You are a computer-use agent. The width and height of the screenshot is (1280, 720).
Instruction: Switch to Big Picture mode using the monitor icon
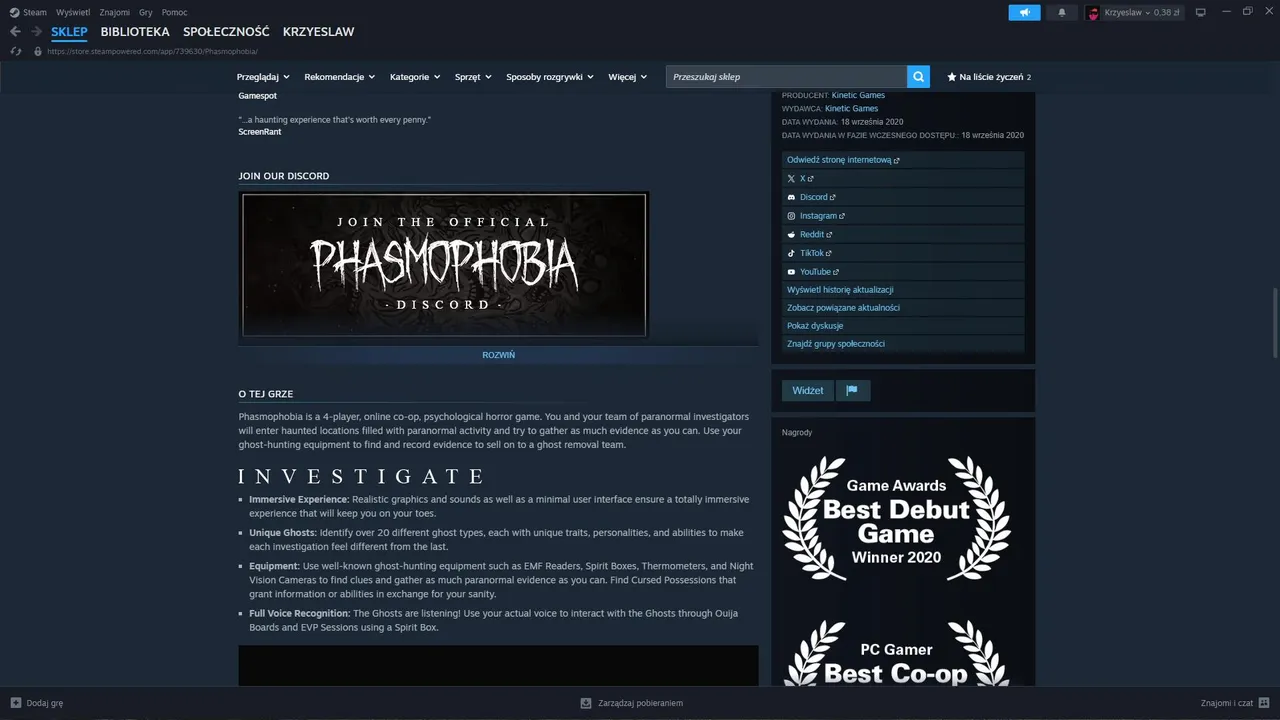click(1201, 12)
